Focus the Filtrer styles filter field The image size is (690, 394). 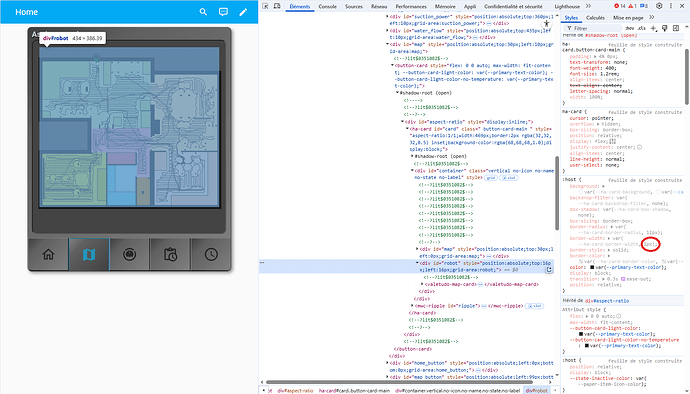click(x=592, y=28)
